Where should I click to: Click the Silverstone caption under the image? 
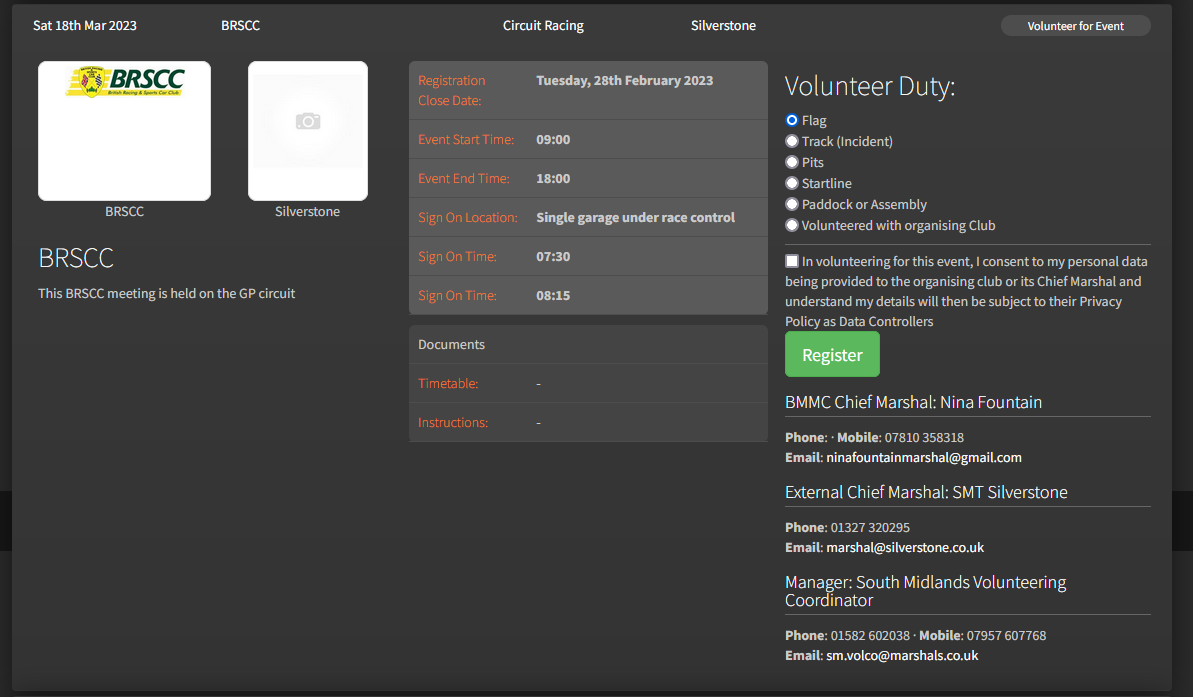point(307,211)
